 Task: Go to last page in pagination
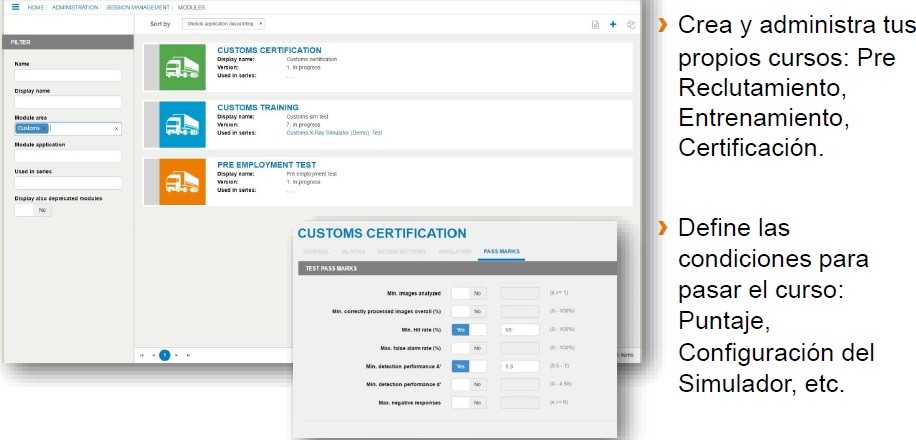click(x=188, y=355)
